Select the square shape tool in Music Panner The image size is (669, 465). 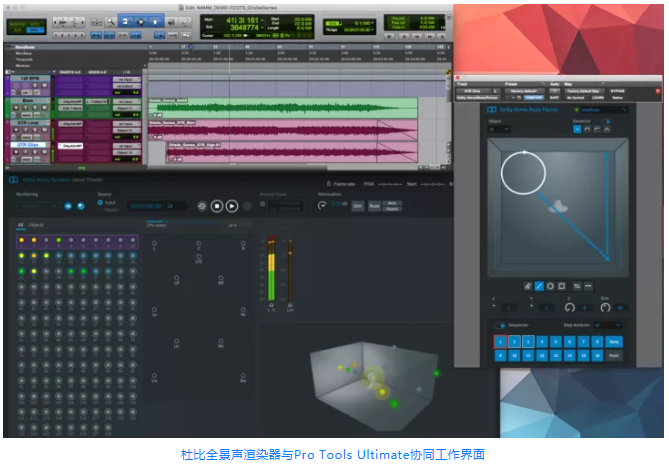click(x=563, y=285)
